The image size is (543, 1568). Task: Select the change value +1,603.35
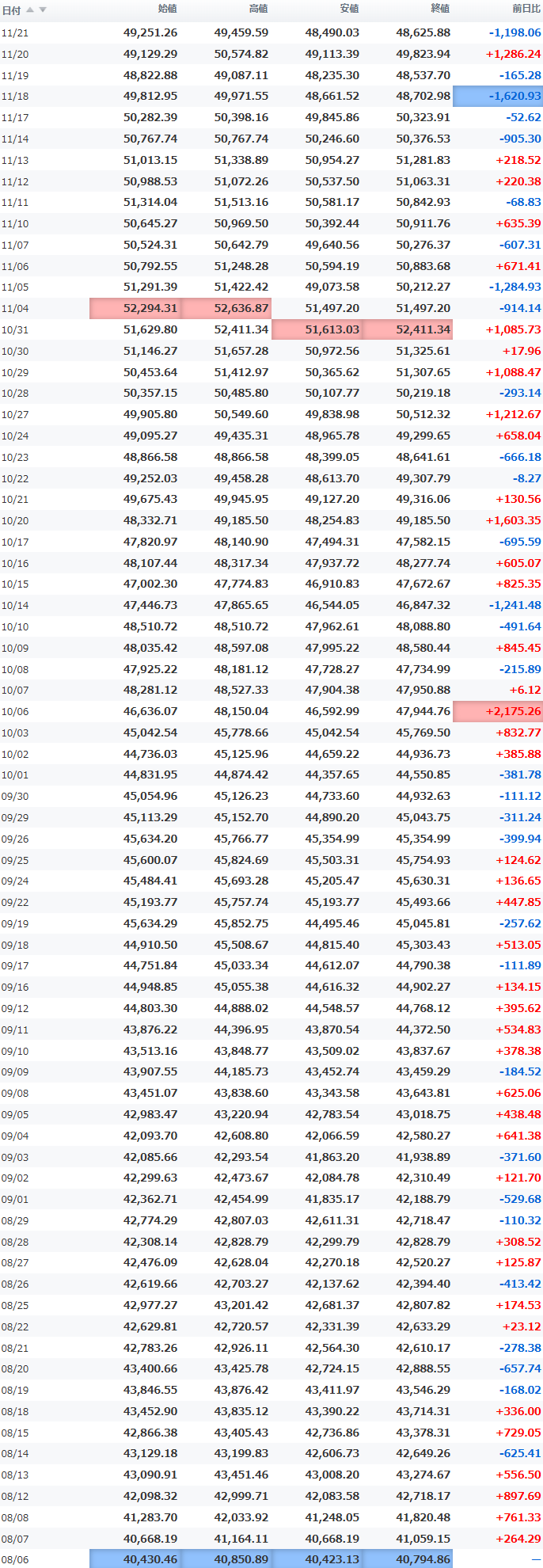(513, 521)
